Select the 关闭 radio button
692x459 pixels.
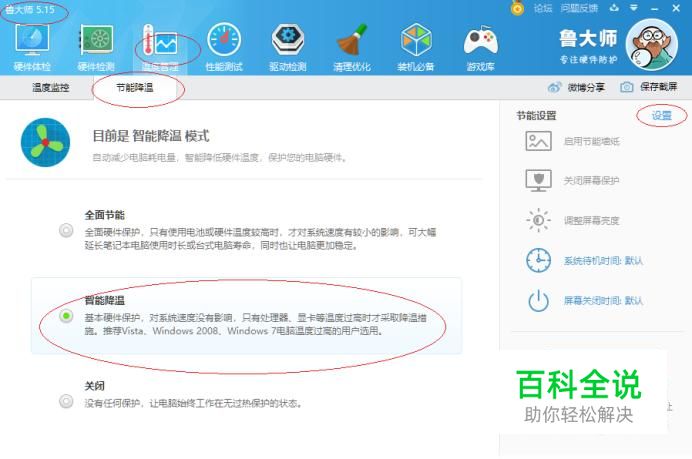[66, 401]
